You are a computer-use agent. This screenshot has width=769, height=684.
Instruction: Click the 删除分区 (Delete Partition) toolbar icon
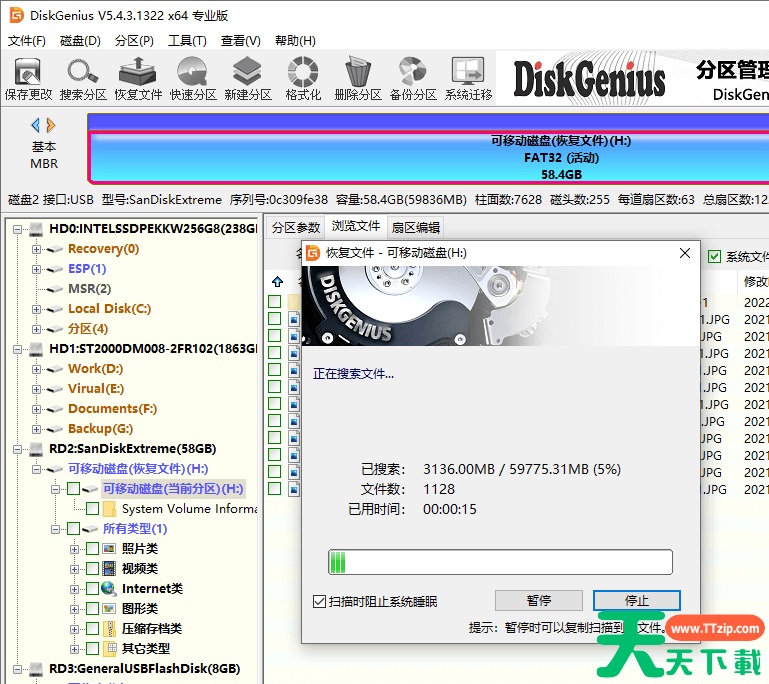click(358, 78)
